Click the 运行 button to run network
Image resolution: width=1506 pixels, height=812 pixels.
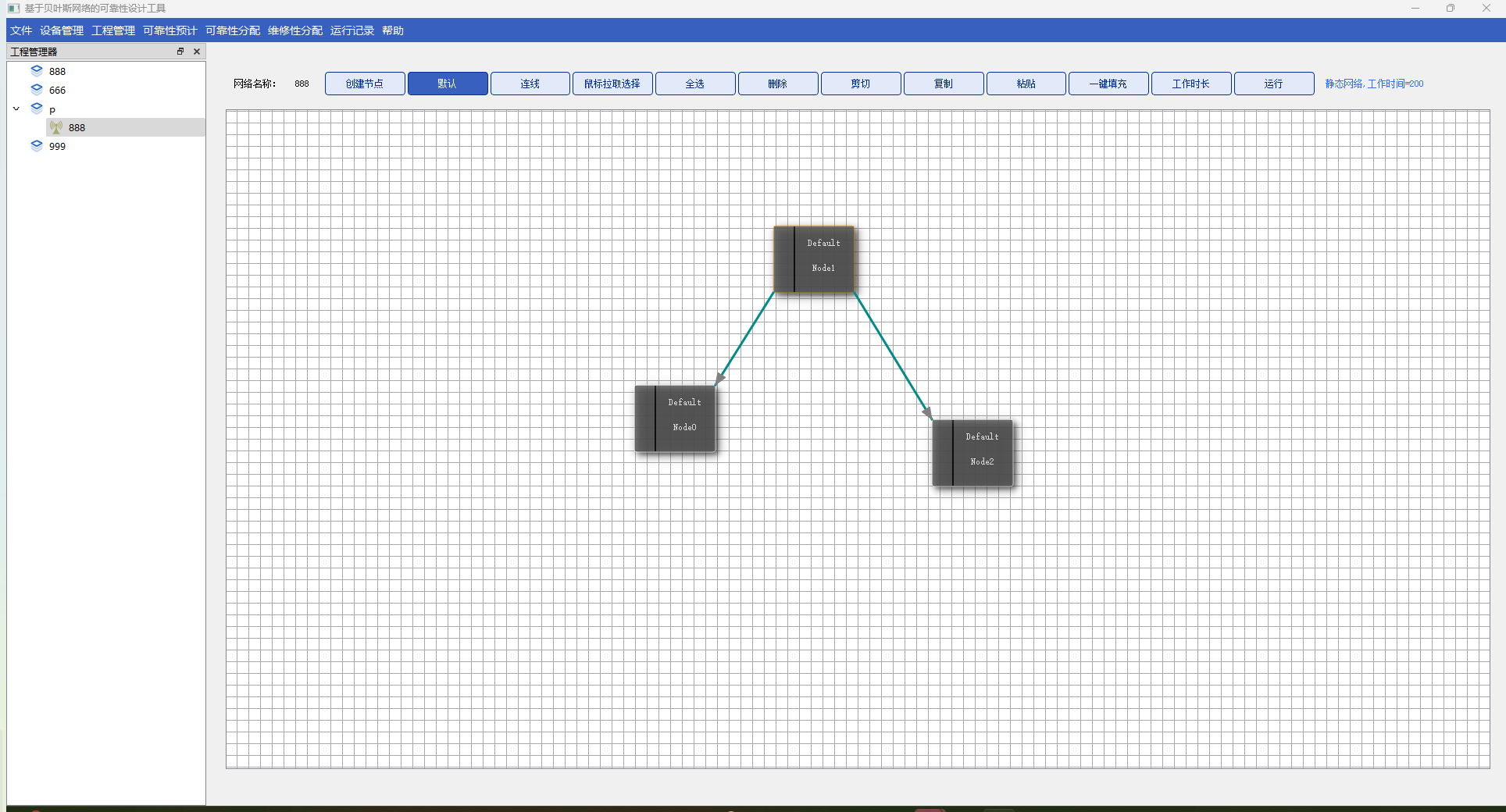[1273, 84]
